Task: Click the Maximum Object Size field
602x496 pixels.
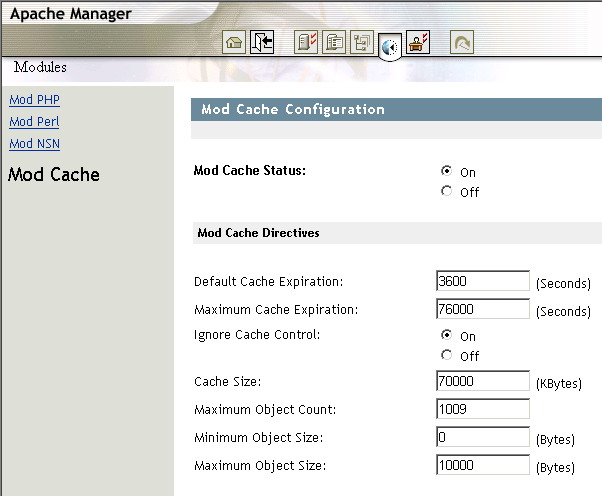Action: tap(483, 465)
